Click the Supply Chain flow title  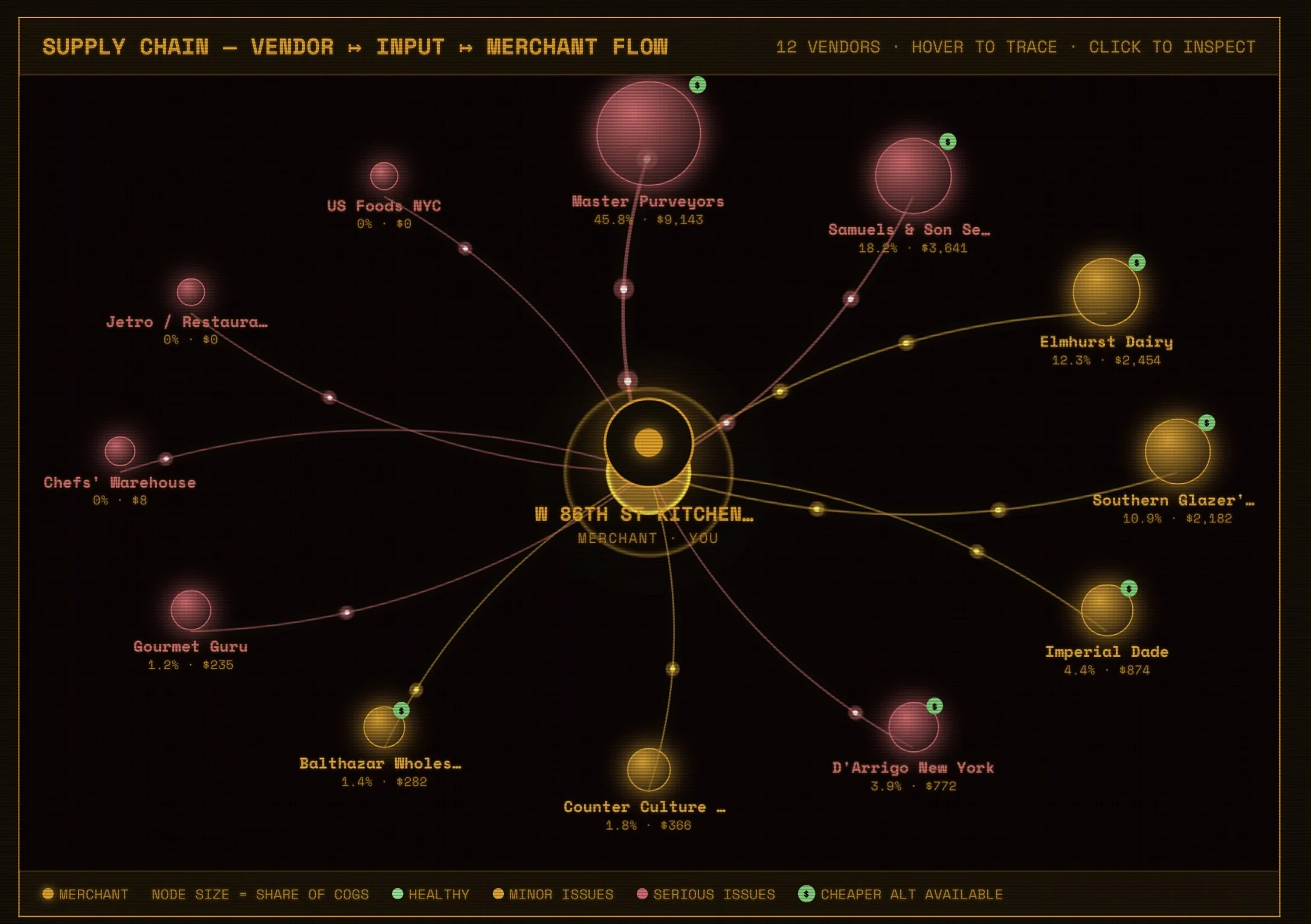(355, 47)
